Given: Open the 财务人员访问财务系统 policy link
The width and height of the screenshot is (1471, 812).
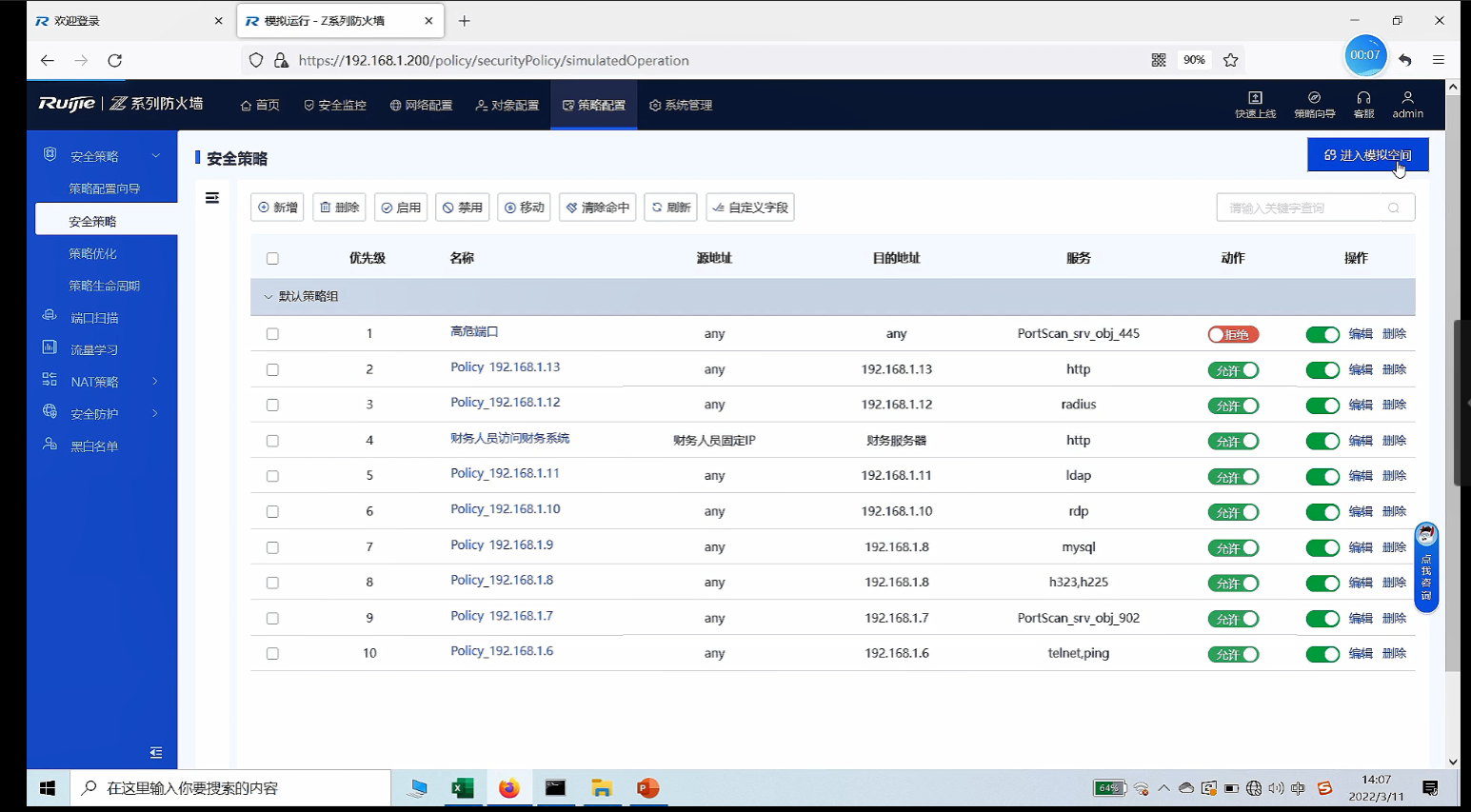Looking at the screenshot, I should click(509, 439).
